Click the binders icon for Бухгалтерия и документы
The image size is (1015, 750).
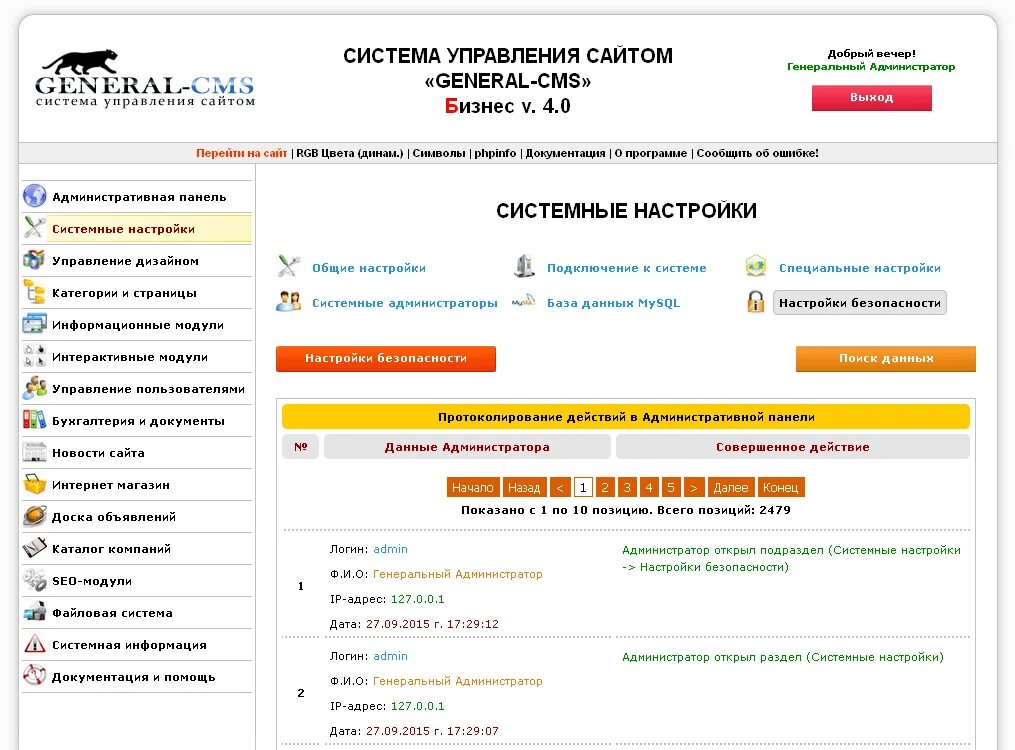click(x=34, y=419)
